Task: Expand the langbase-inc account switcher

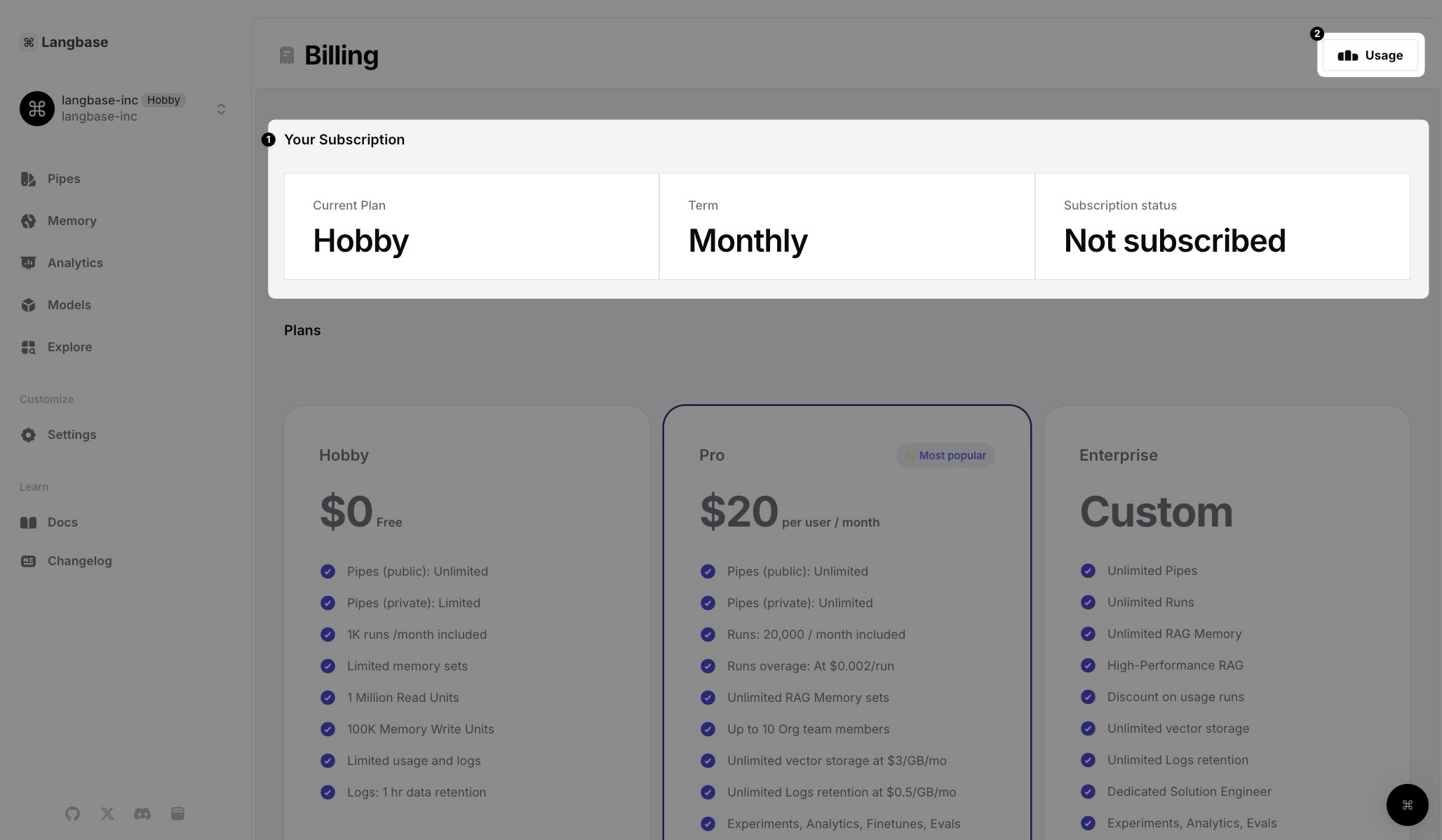Action: 221,109
